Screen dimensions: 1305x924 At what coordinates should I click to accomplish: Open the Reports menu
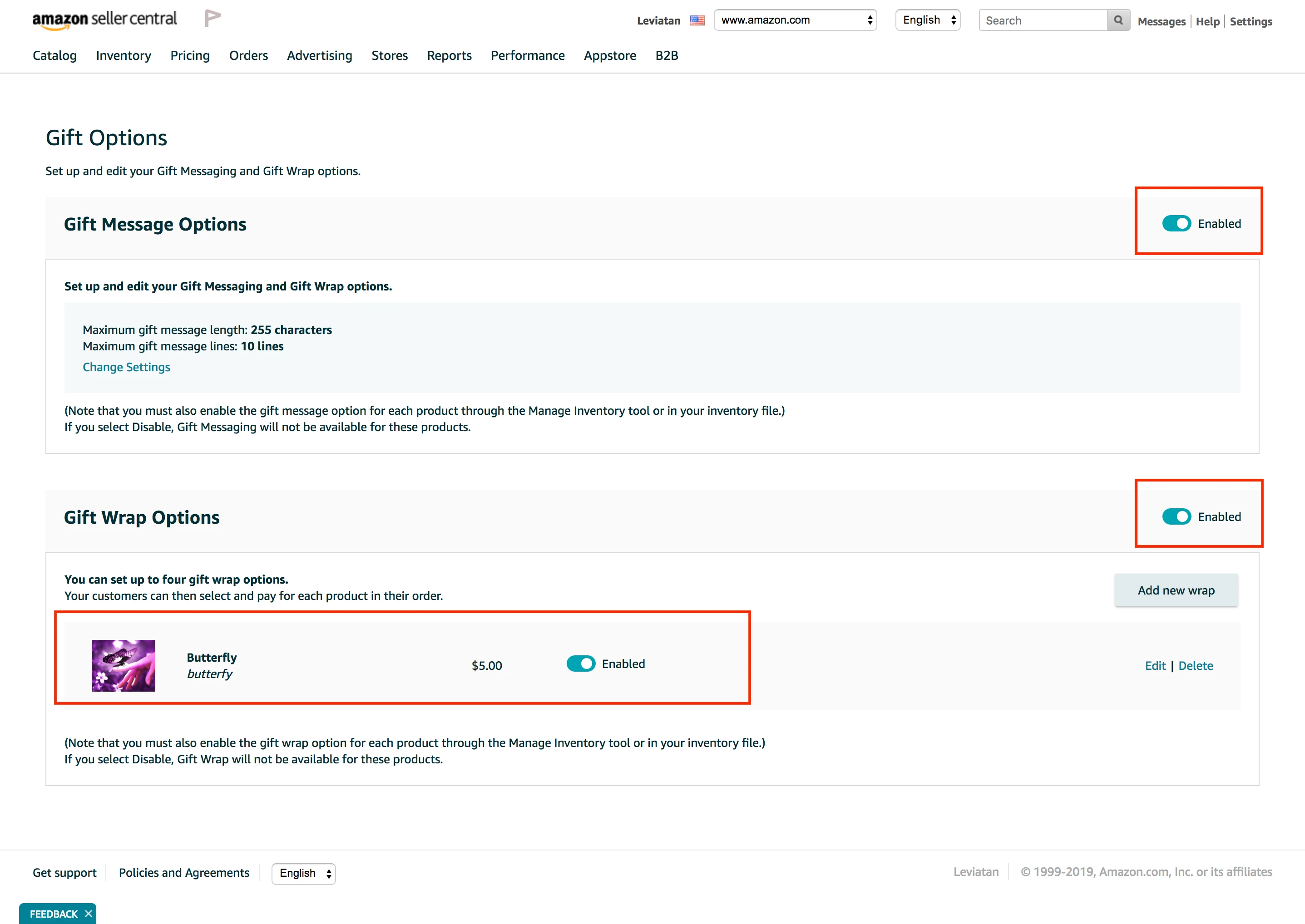tap(450, 55)
